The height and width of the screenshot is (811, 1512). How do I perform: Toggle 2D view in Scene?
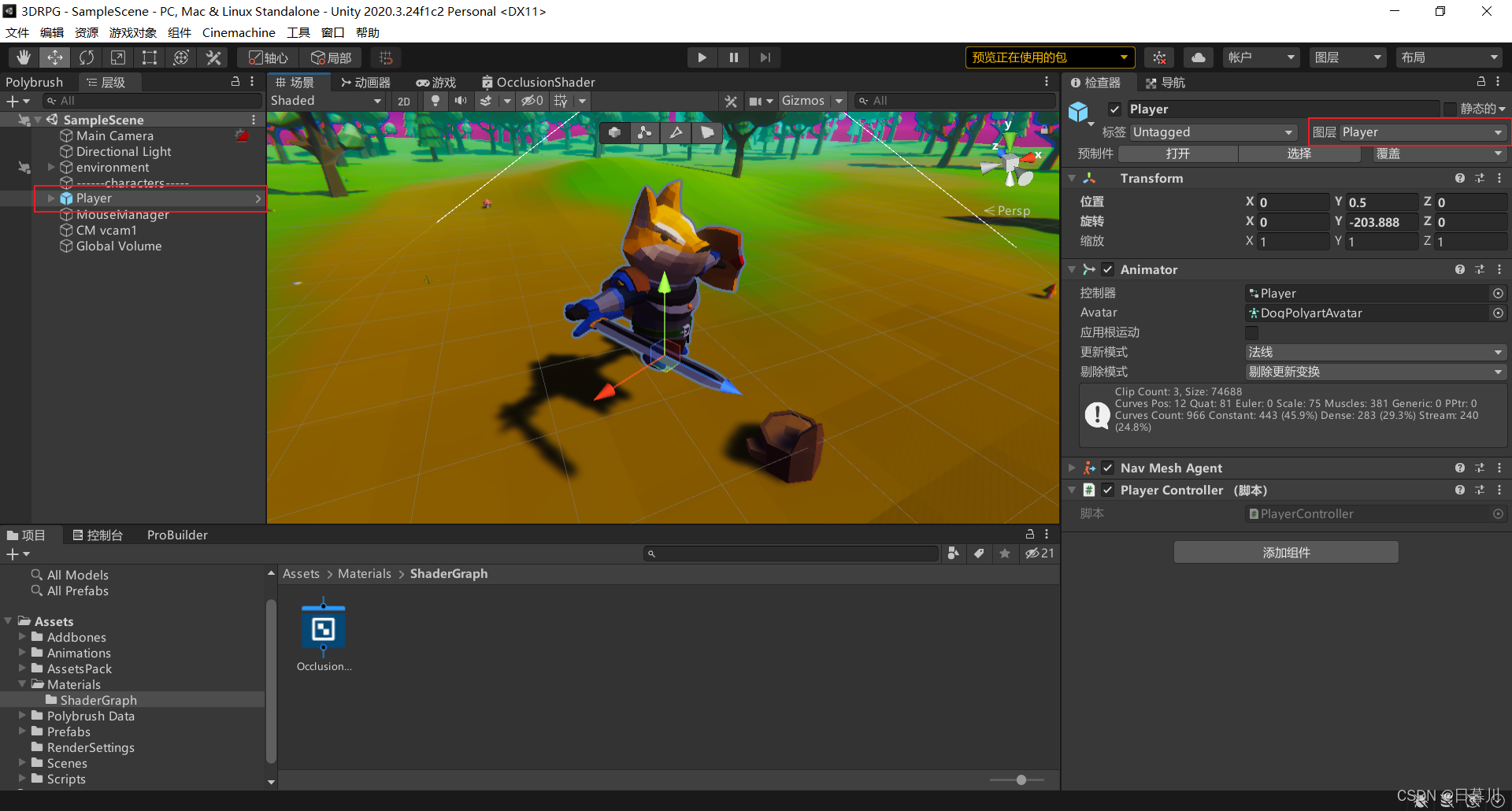(x=404, y=101)
